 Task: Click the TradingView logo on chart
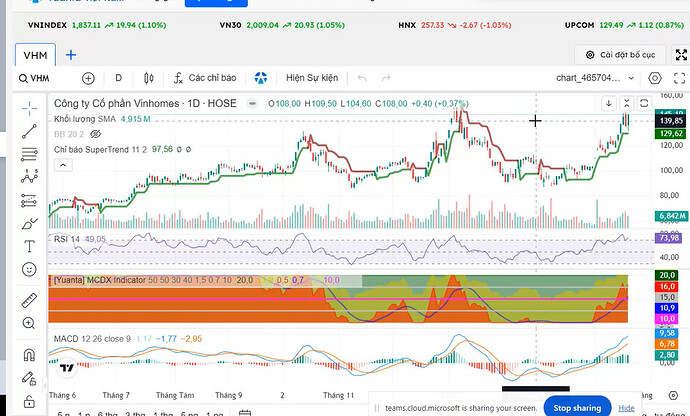pyautogui.click(x=67, y=368)
